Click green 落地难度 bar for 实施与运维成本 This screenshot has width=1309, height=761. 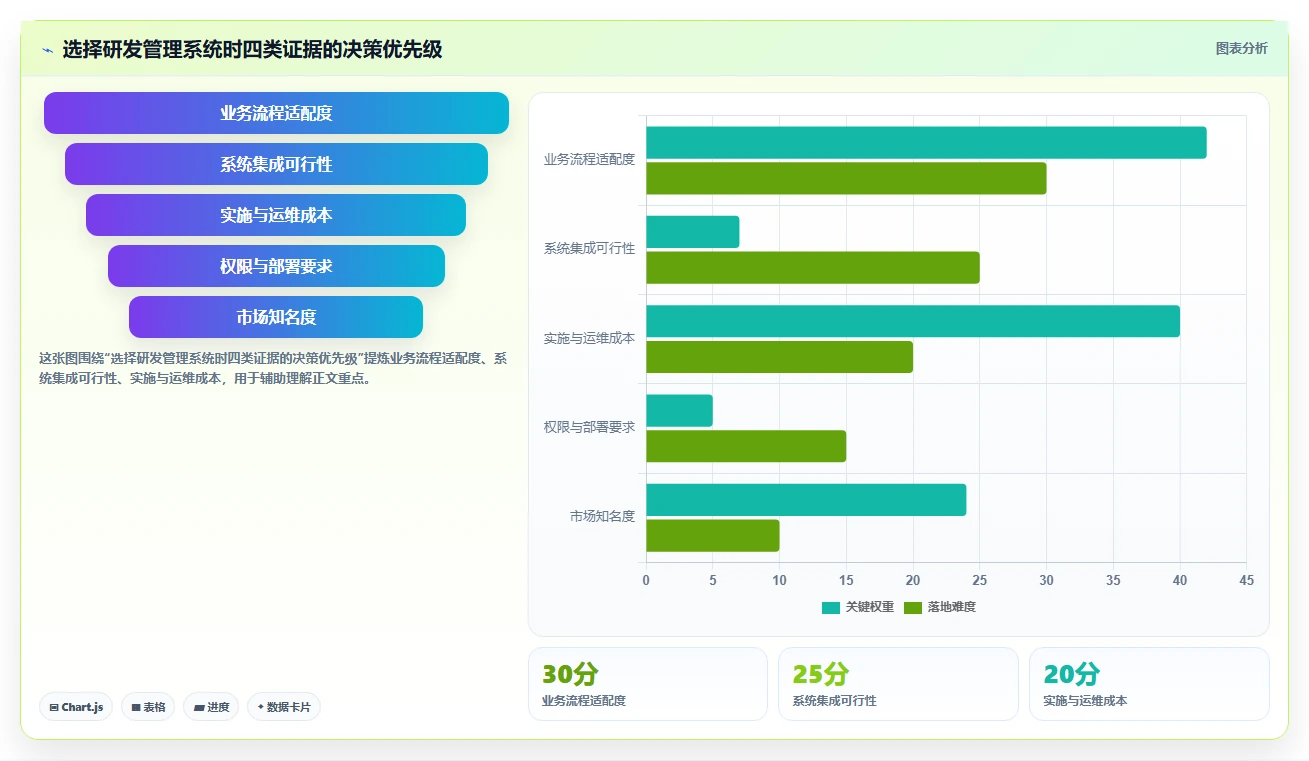(x=779, y=357)
